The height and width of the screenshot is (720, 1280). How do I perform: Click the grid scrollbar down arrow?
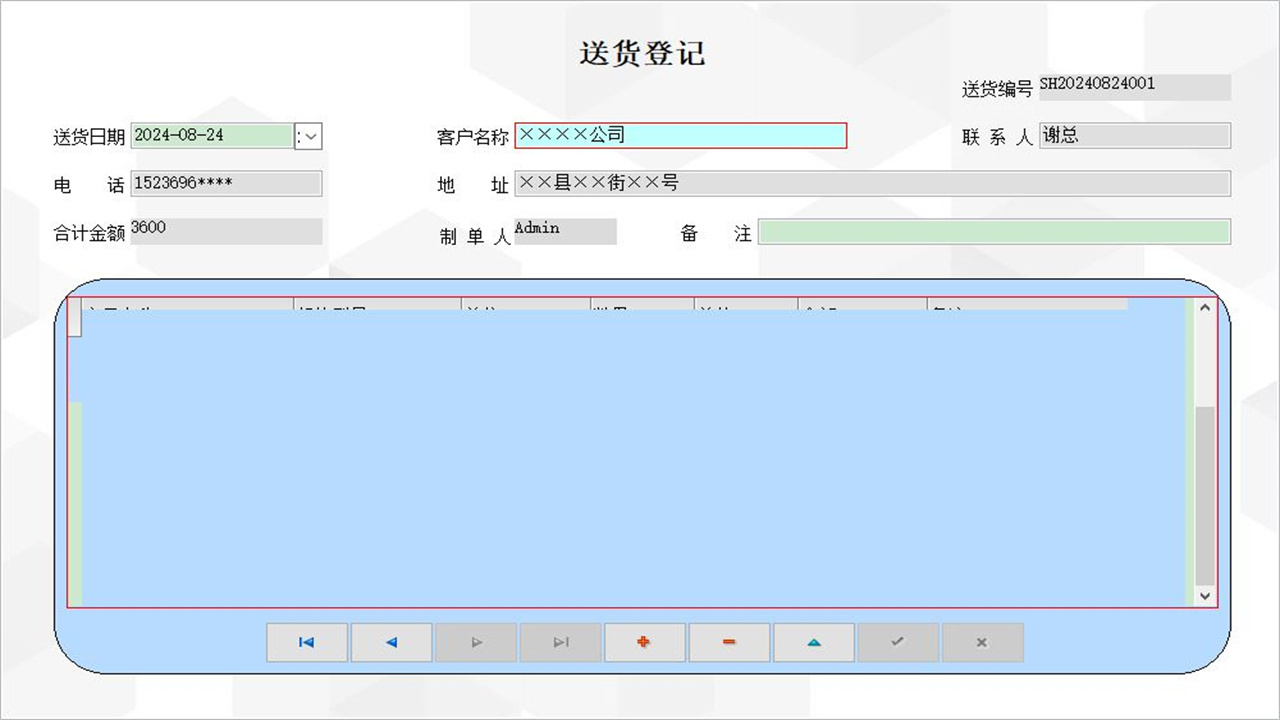[x=1203, y=596]
